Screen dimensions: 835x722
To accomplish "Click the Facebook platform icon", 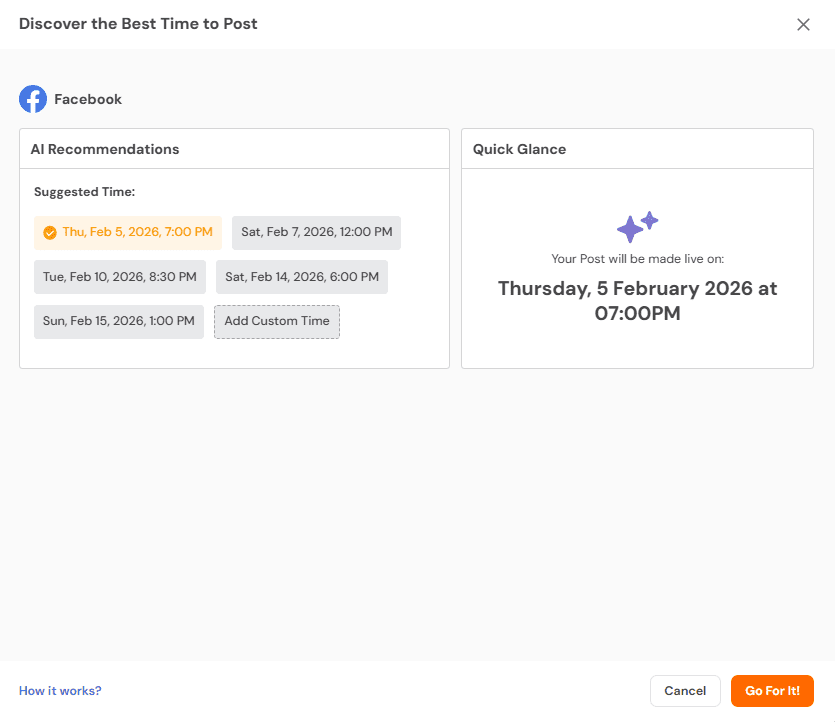I will [32, 99].
